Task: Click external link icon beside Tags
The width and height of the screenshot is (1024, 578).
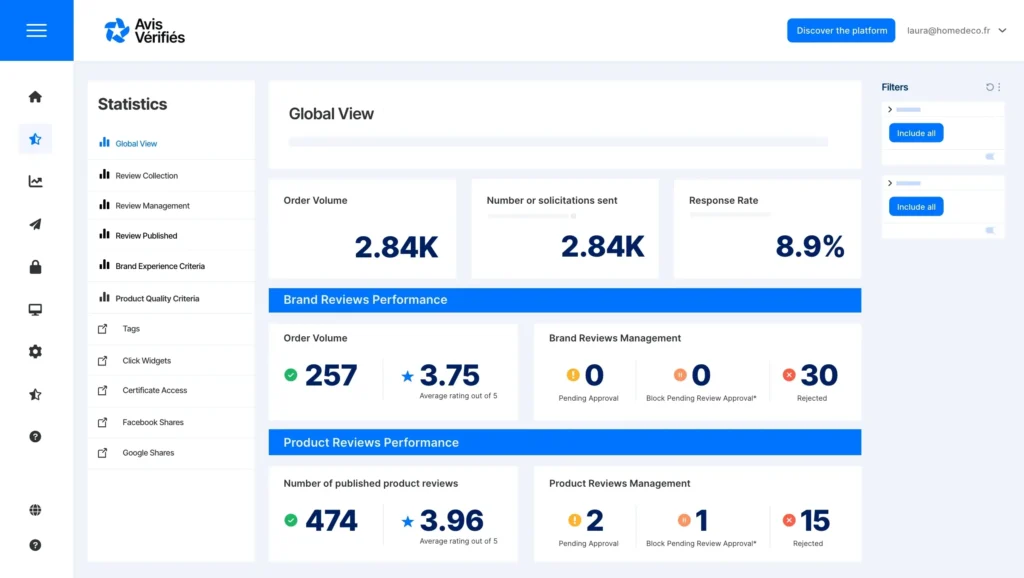Action: (x=103, y=329)
